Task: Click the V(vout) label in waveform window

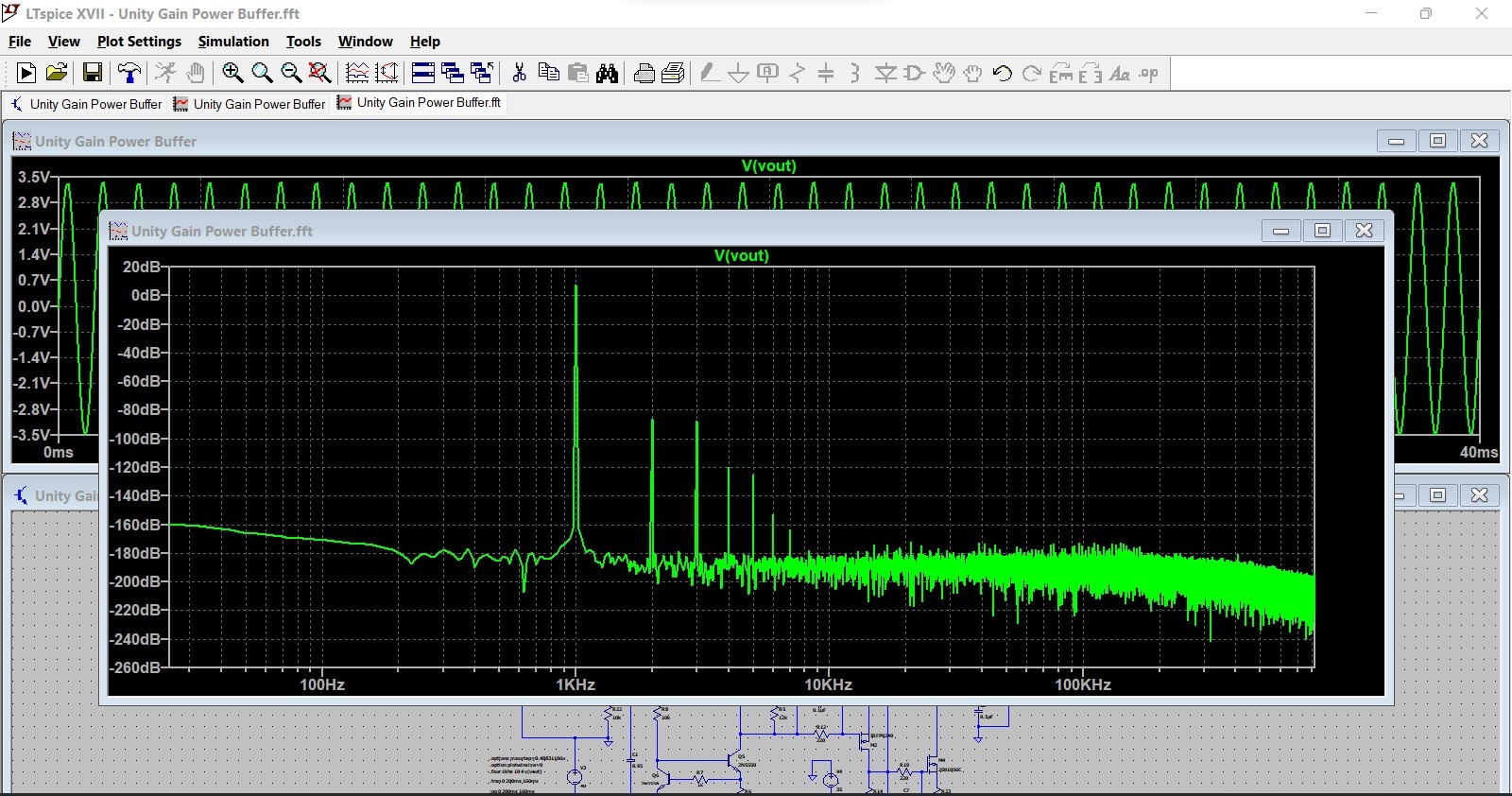Action: coord(768,165)
